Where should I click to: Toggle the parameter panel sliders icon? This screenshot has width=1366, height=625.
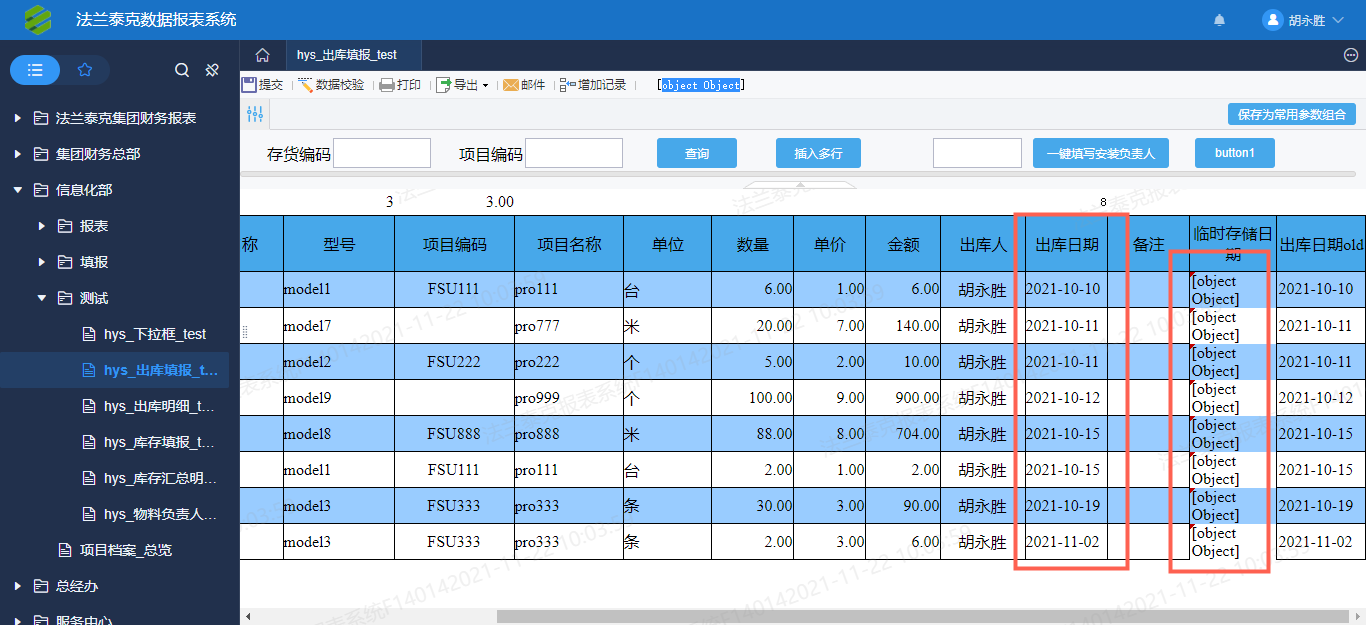(255, 114)
